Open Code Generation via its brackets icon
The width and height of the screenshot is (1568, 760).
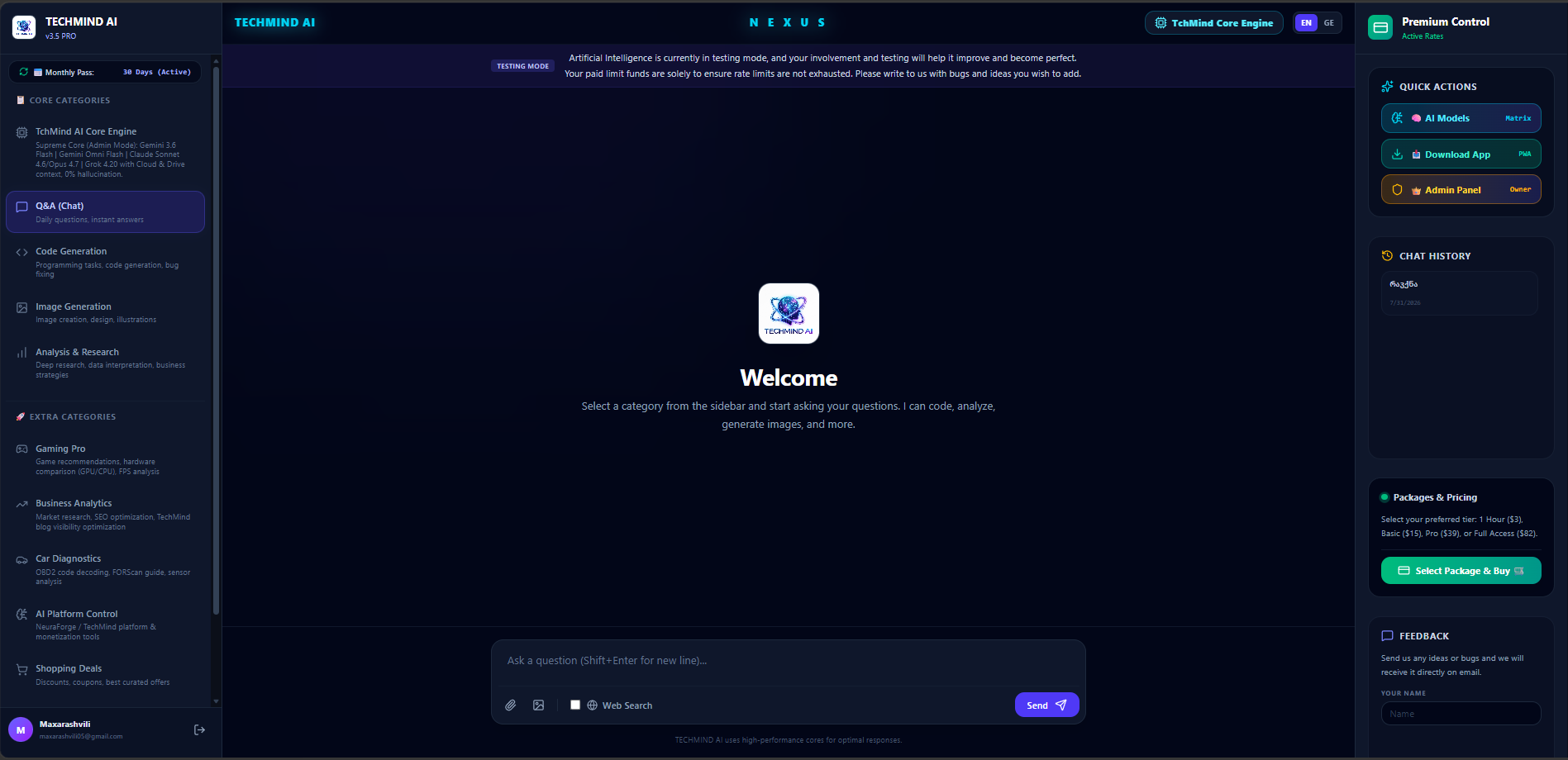22,252
